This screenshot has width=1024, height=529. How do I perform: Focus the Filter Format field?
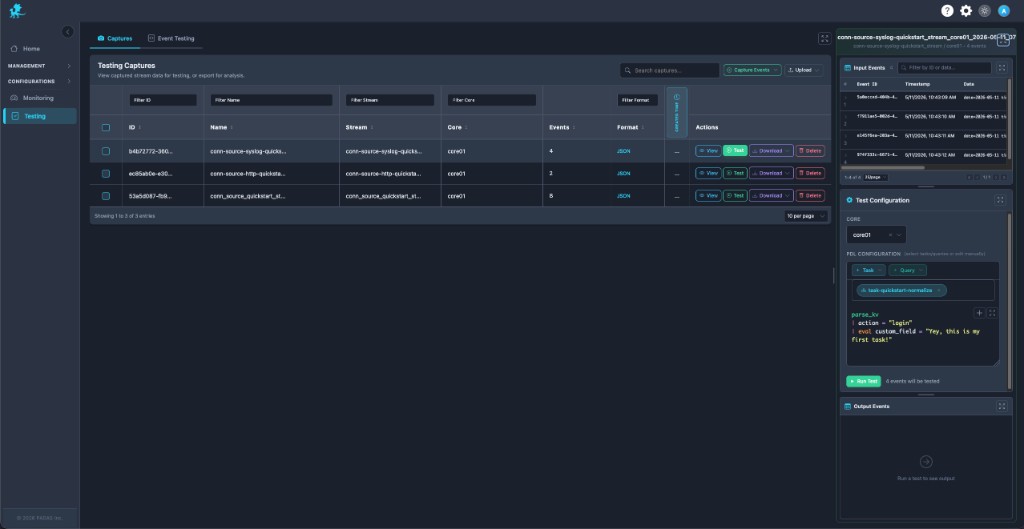click(638, 100)
